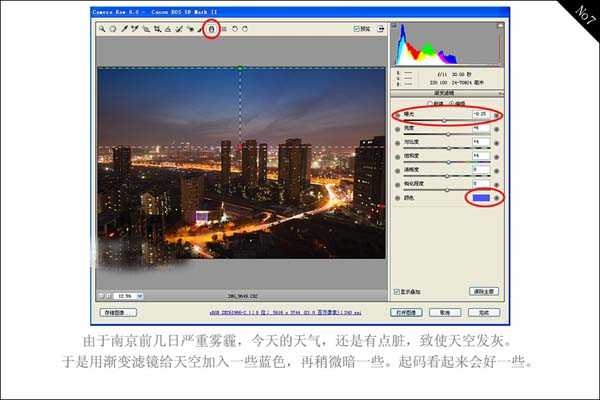
Task: Toggle full screen mode icon
Action: 381,29
